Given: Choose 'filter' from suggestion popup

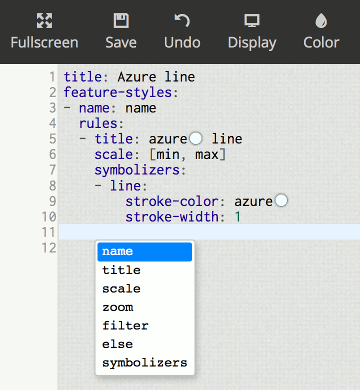Looking at the screenshot, I should coord(145,326).
